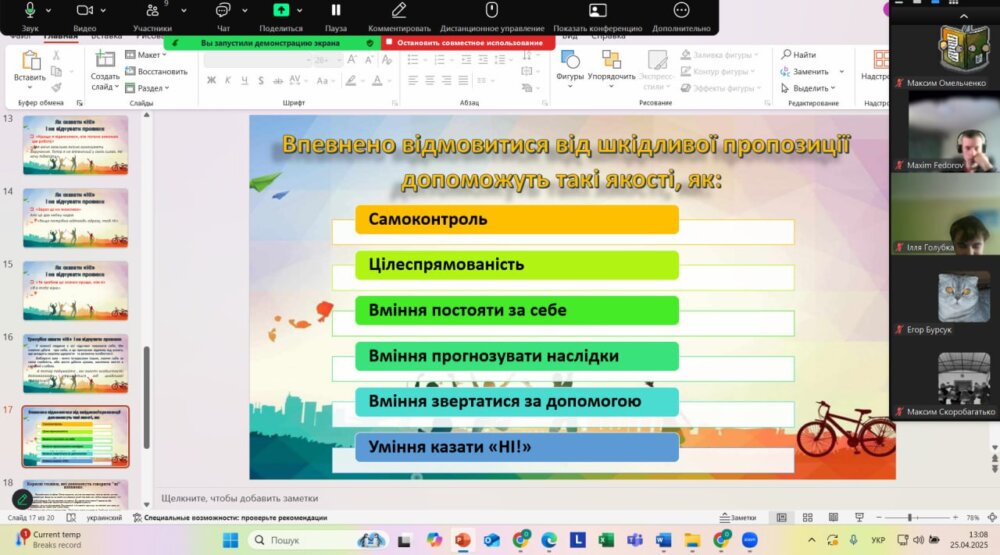Open Excel from the taskbar
The image size is (1000, 555).
pyautogui.click(x=606, y=540)
